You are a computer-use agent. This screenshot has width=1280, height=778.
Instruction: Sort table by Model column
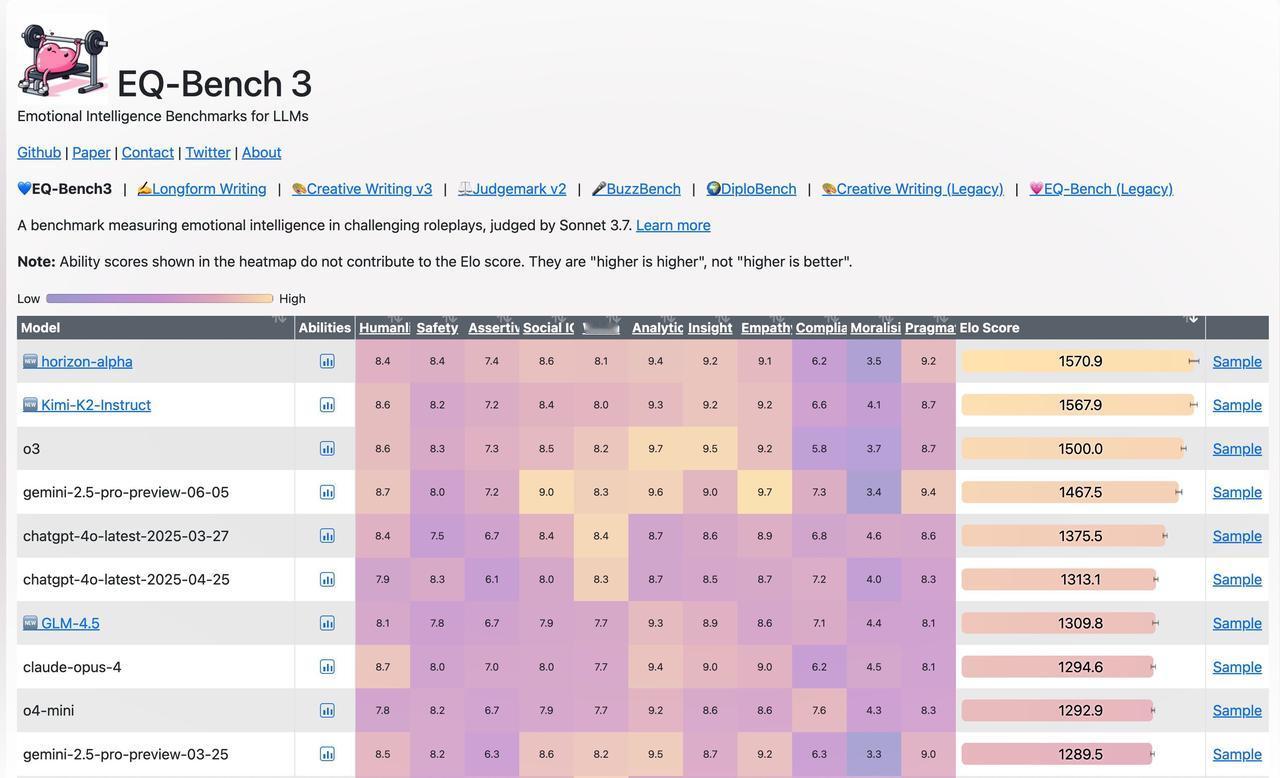click(x=155, y=328)
